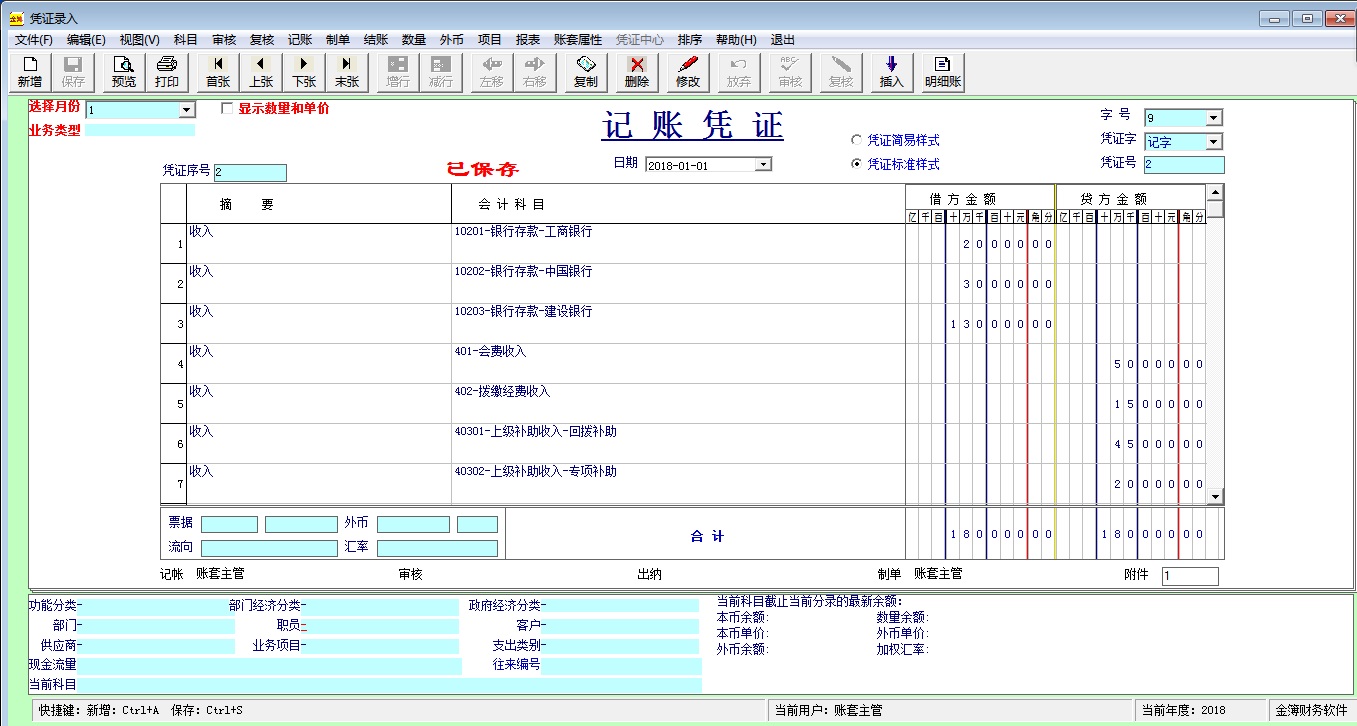Go to next voucher with 下张 icon
Viewport: 1357px width, 726px height.
[x=303, y=72]
